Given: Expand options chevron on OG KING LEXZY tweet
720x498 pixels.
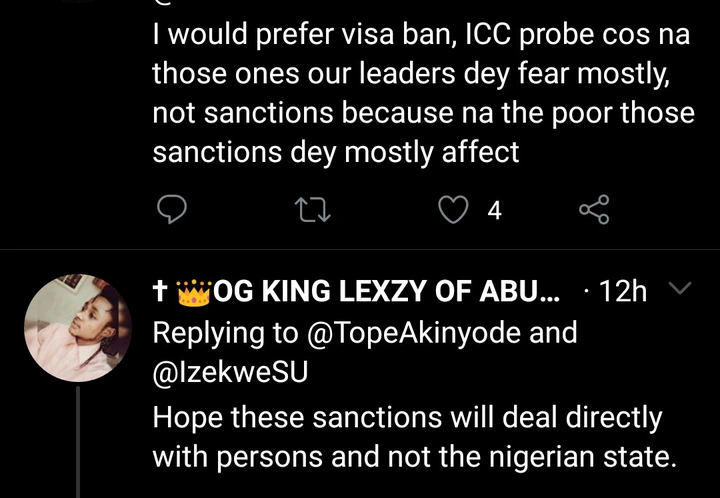Looking at the screenshot, I should pyautogui.click(x=678, y=289).
